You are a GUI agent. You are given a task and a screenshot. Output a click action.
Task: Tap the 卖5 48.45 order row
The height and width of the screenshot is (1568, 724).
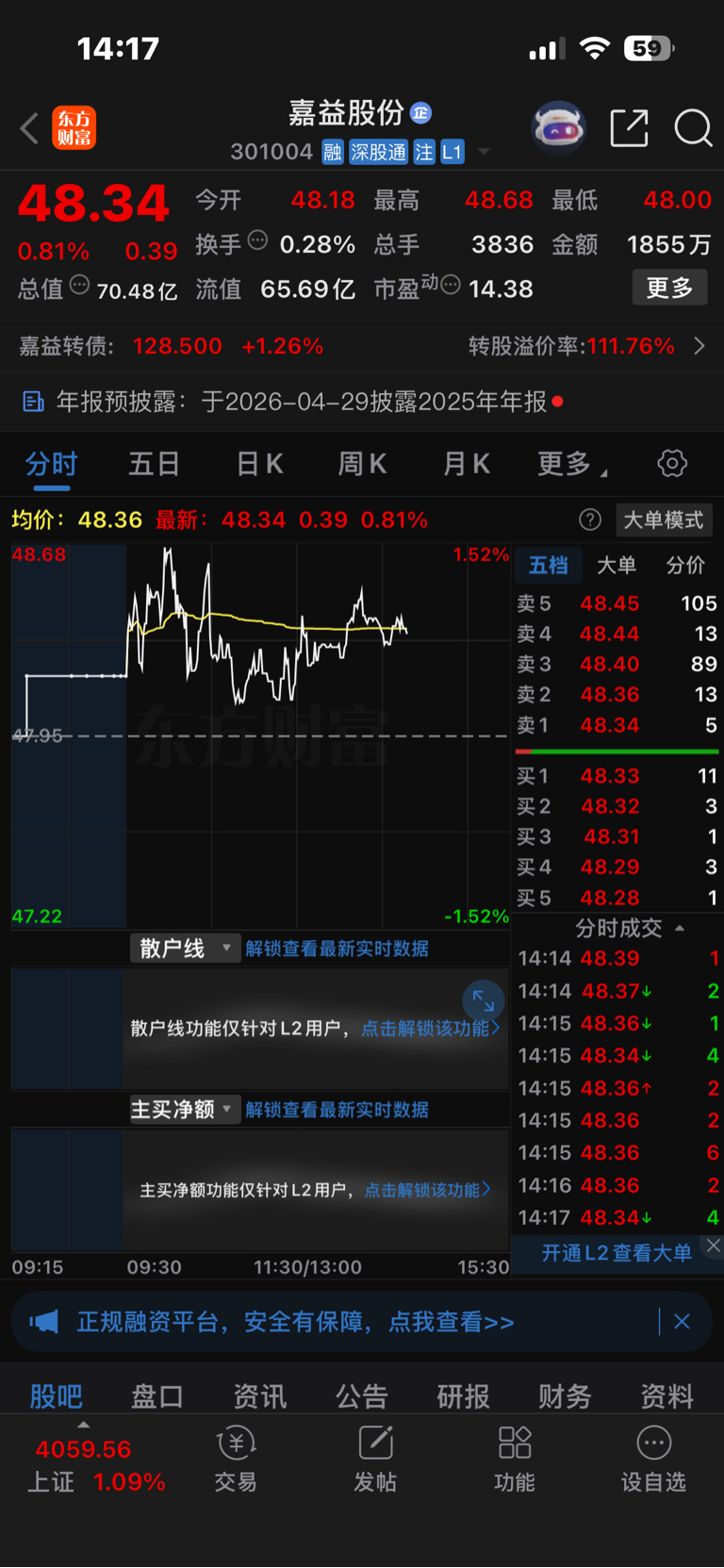coord(617,603)
